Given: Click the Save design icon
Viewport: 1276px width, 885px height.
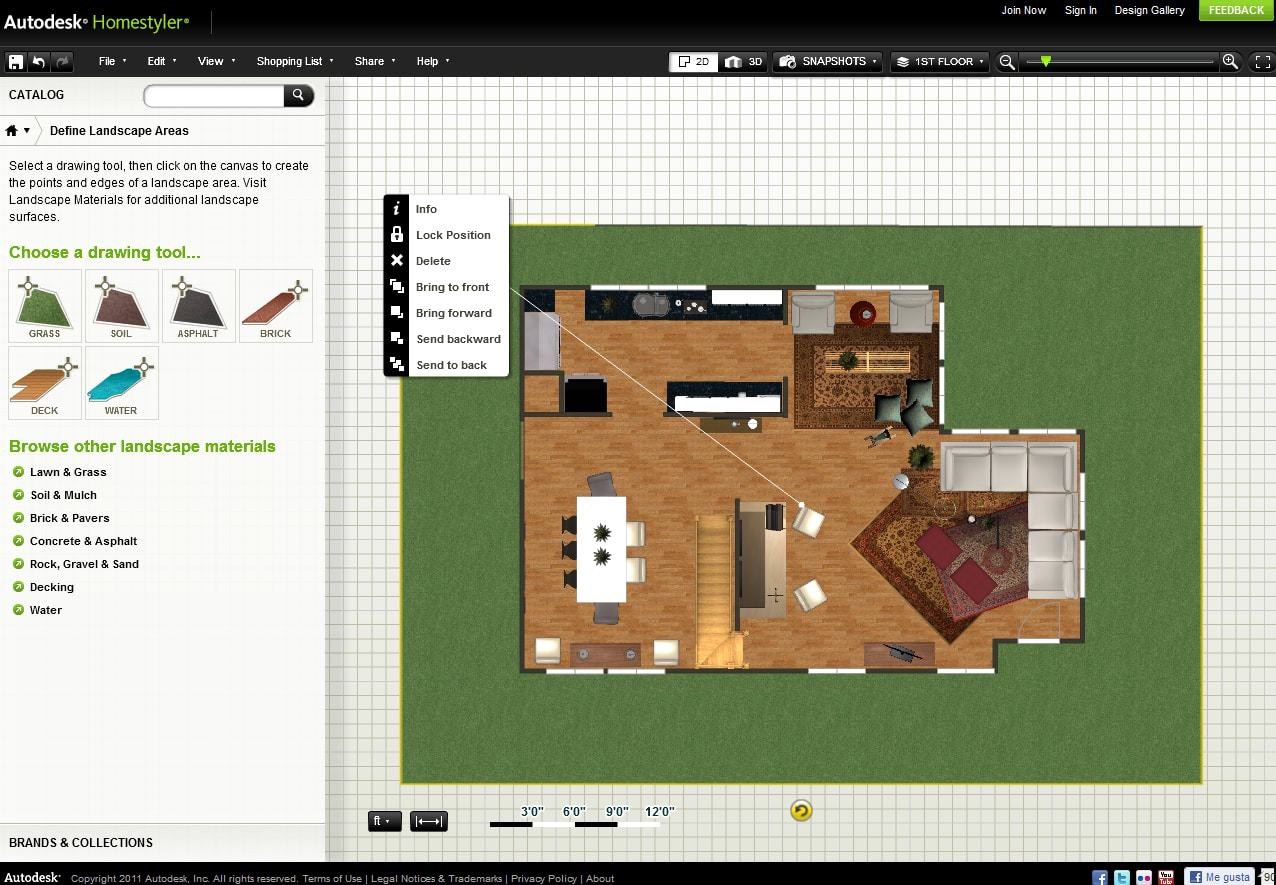Looking at the screenshot, I should 15,61.
